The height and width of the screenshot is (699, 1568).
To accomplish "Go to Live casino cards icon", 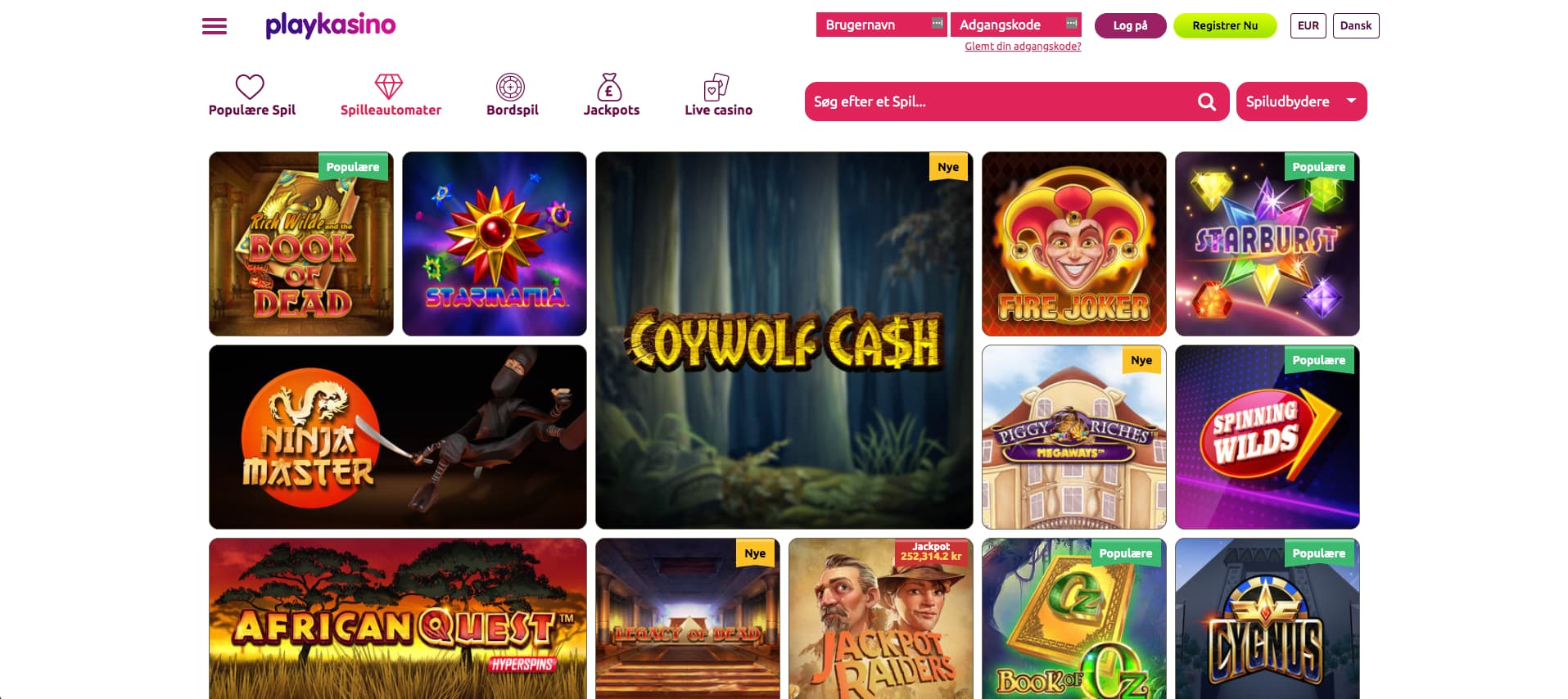I will pyautogui.click(x=716, y=86).
